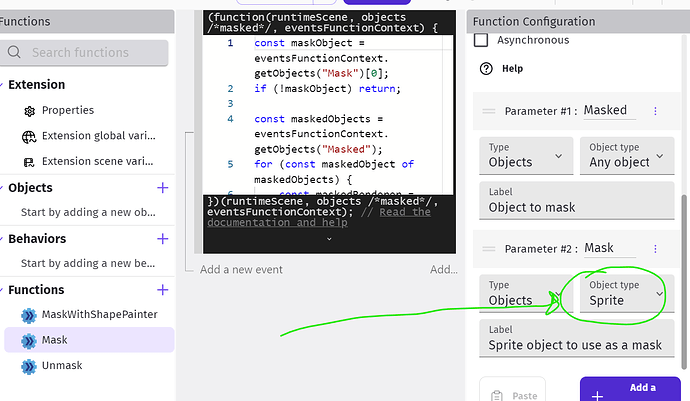Open Extension scene variables item
The width and height of the screenshot is (690, 401).
(30, 161)
